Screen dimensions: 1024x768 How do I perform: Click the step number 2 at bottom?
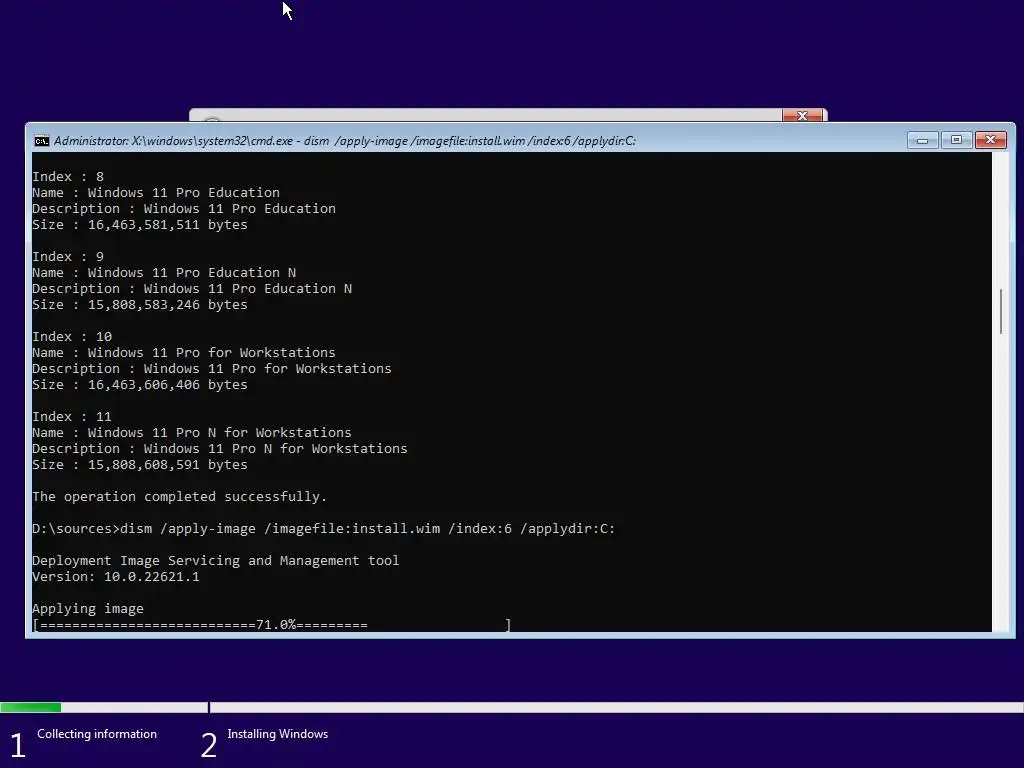point(209,746)
